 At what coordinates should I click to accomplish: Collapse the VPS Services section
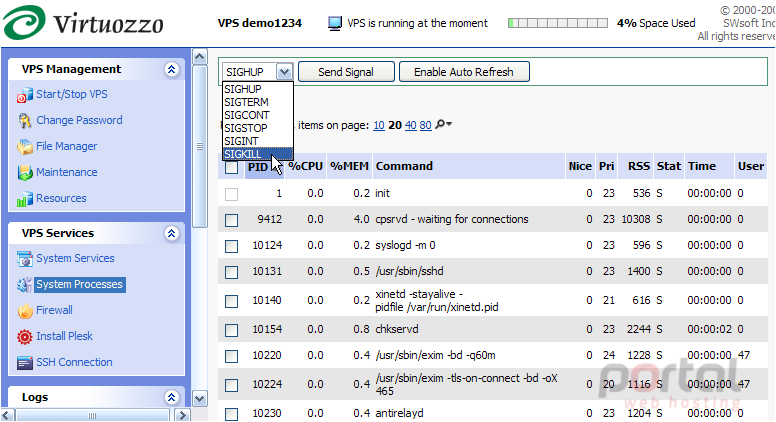click(x=171, y=233)
